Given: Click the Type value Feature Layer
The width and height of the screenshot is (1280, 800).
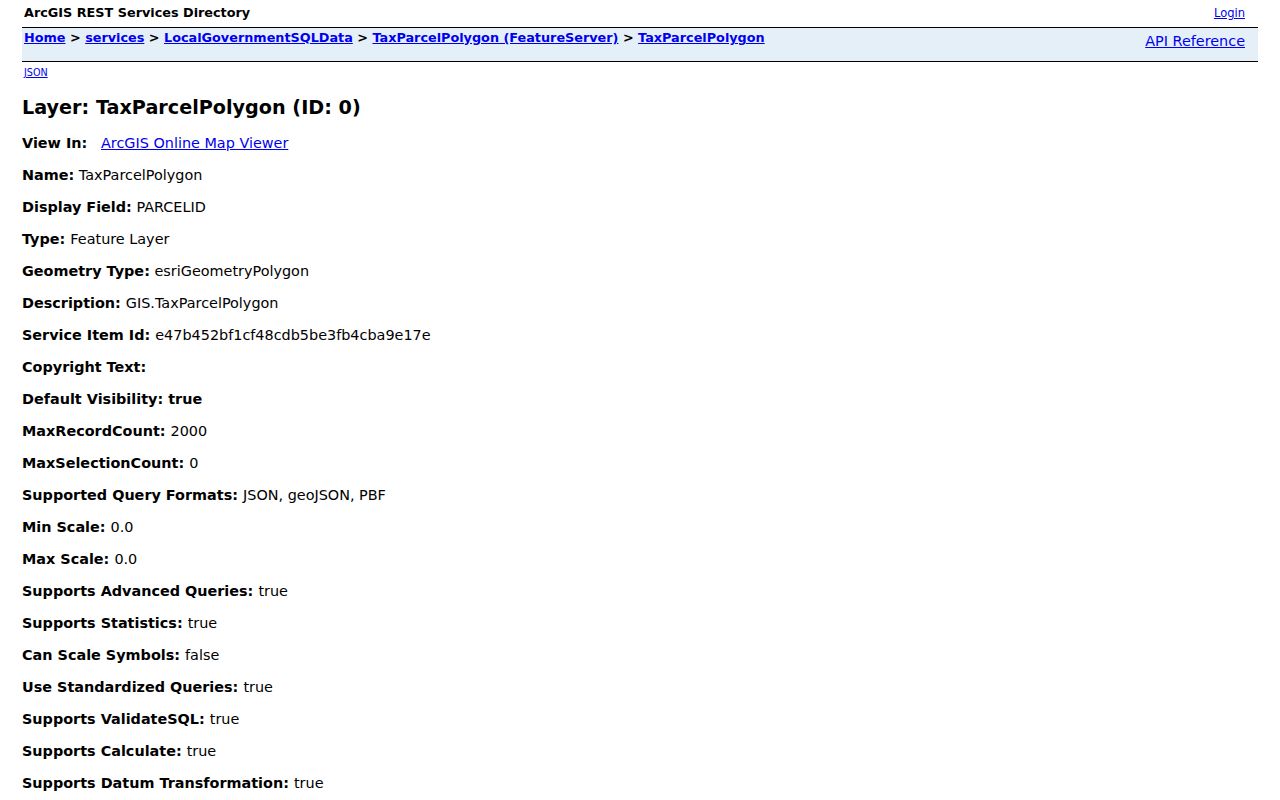Looking at the screenshot, I should [120, 239].
